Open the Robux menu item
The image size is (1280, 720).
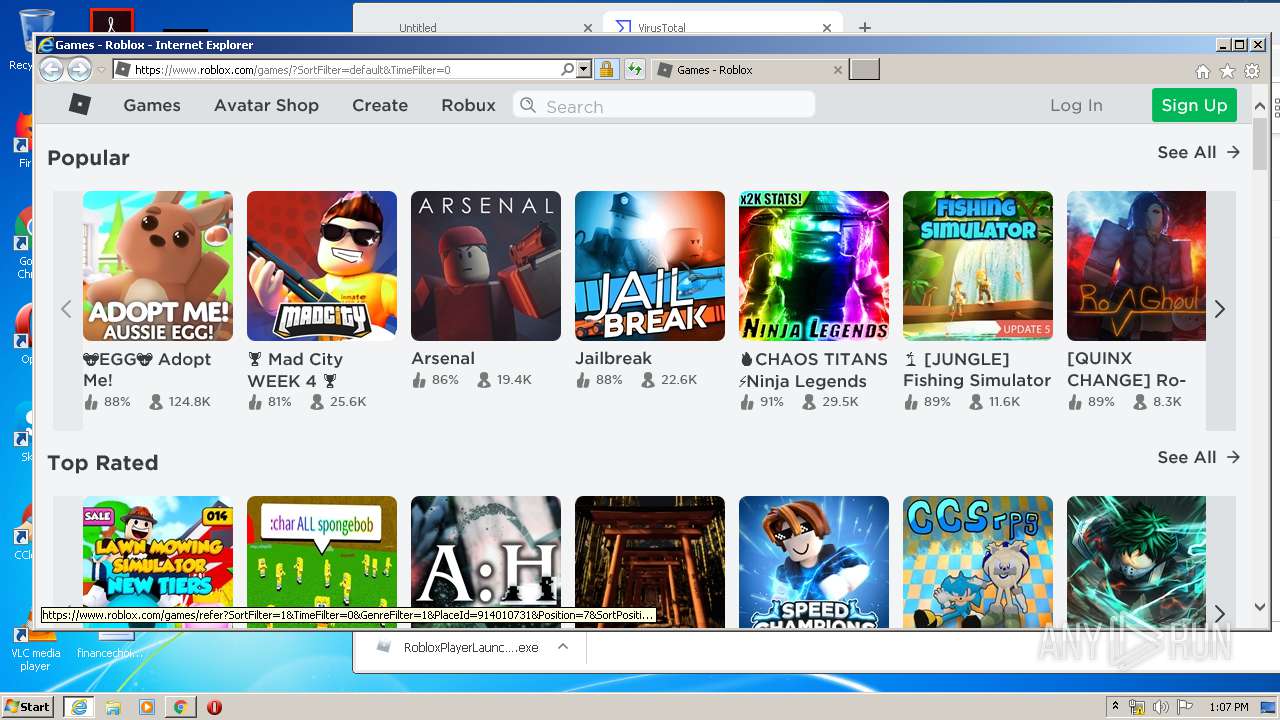[x=468, y=105]
